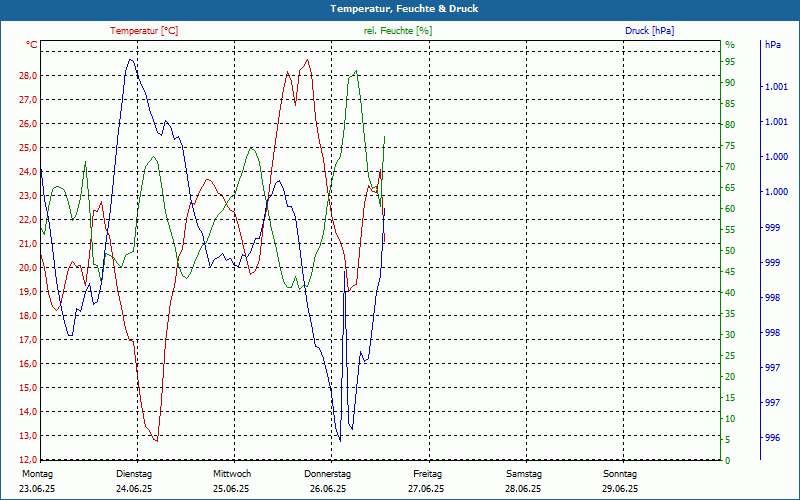Click the 27,0 temperature axis tick
The height and width of the screenshot is (500, 800).
(x=28, y=99)
